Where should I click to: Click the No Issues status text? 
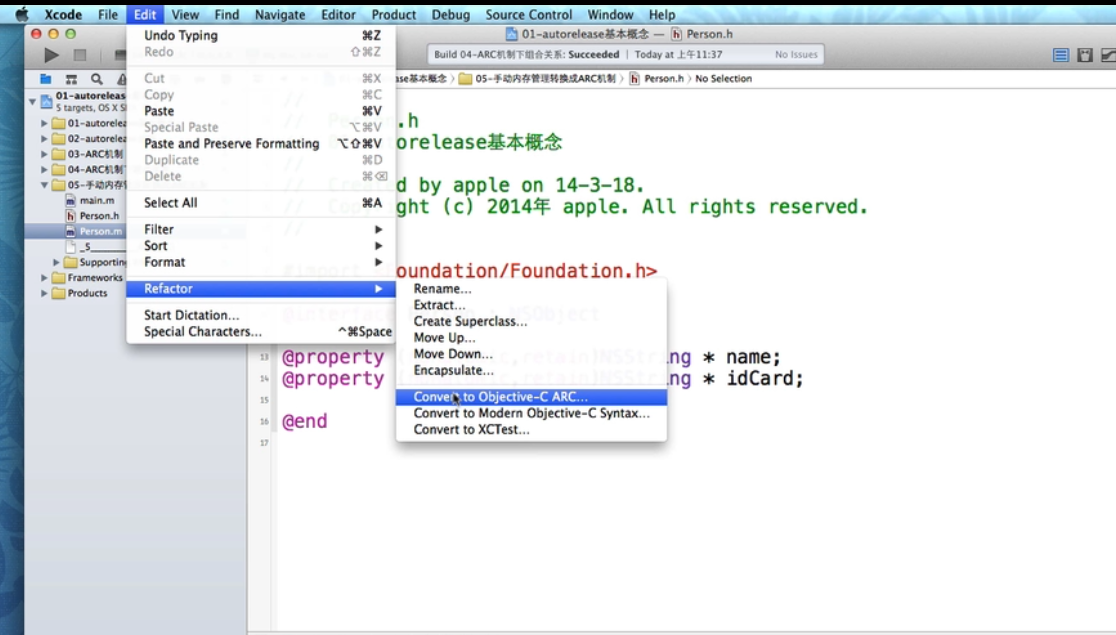(x=796, y=55)
